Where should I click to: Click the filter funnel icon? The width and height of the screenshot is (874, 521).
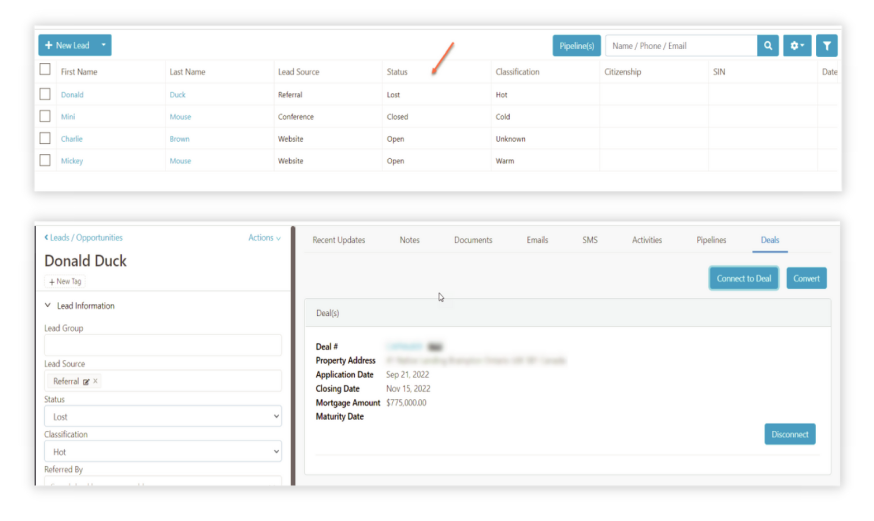click(826, 46)
